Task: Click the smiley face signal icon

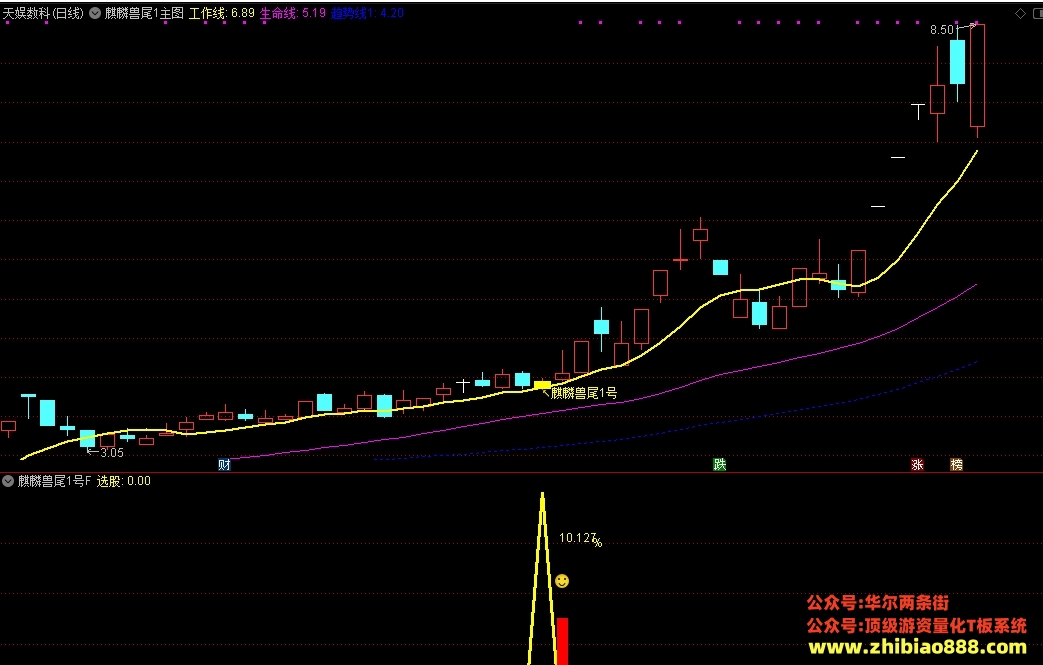Action: 562,581
